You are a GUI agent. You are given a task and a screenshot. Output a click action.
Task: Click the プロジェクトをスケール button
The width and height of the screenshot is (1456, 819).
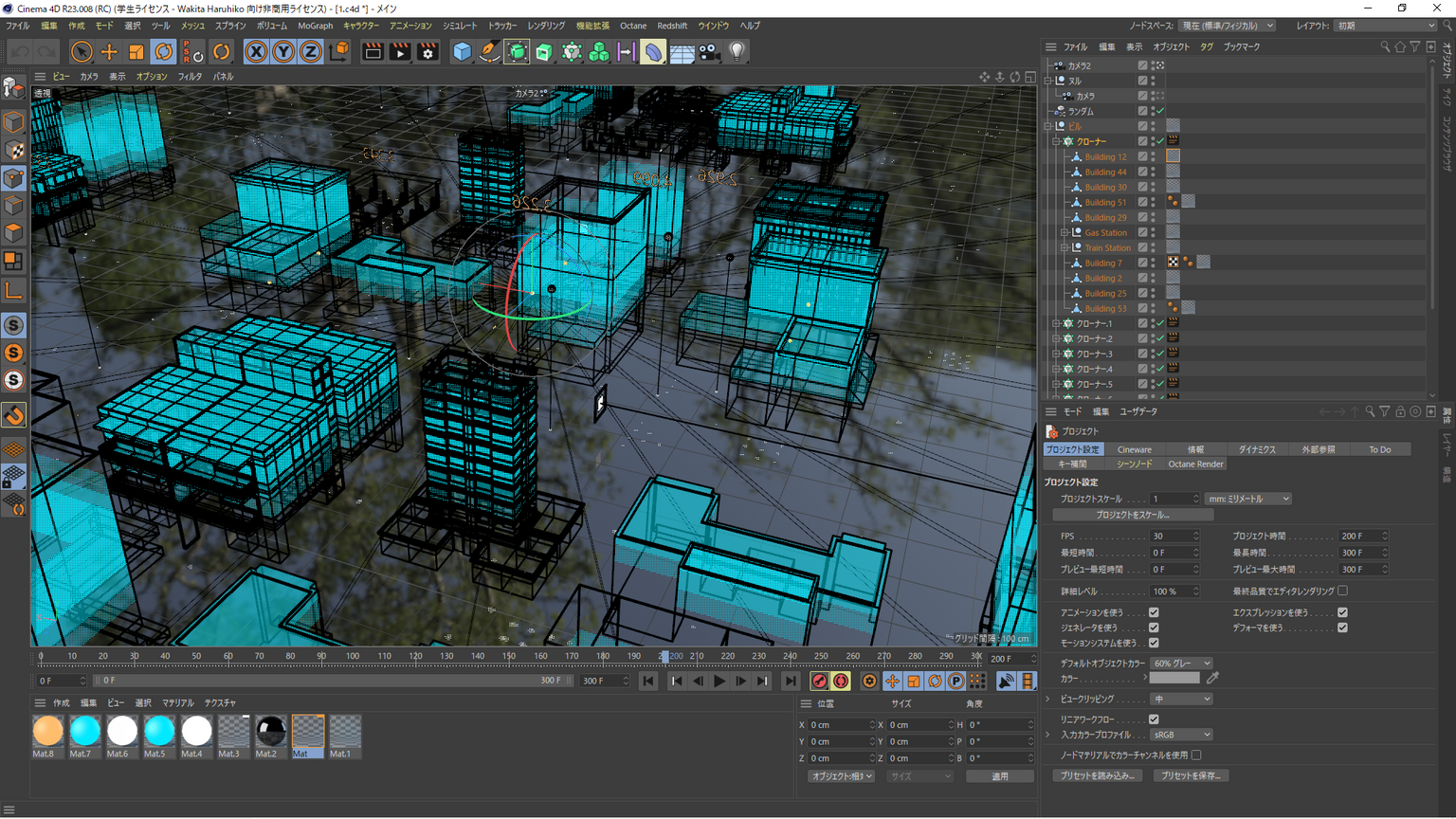point(1133,515)
